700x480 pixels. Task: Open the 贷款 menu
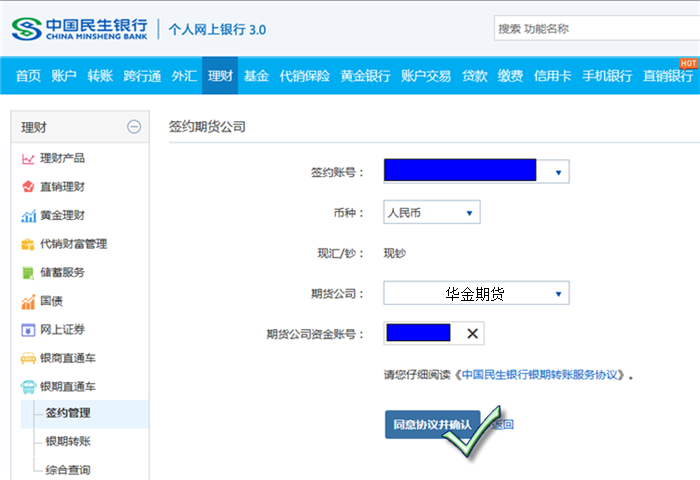[475, 76]
